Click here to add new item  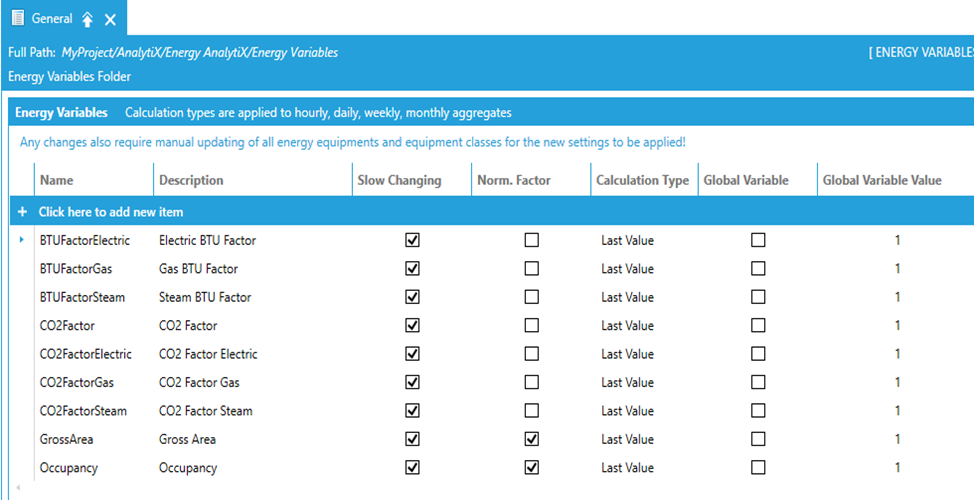(x=110, y=212)
